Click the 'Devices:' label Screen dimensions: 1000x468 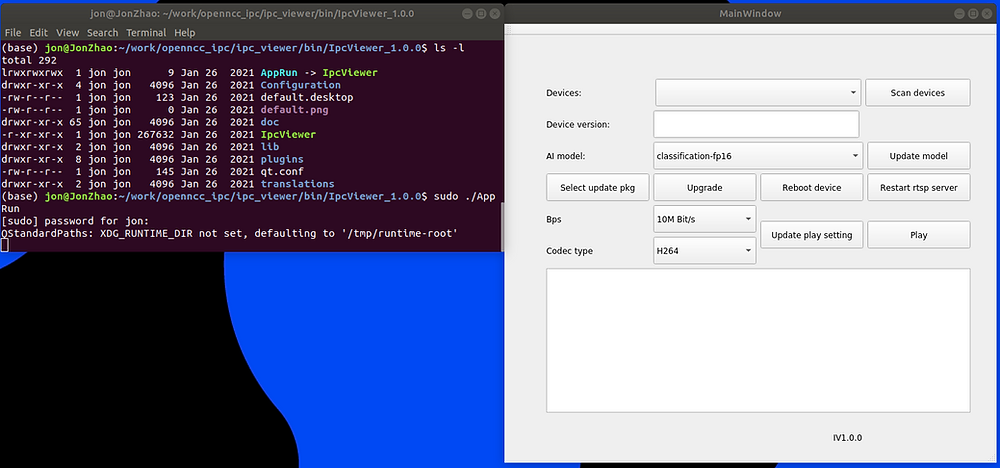564,92
